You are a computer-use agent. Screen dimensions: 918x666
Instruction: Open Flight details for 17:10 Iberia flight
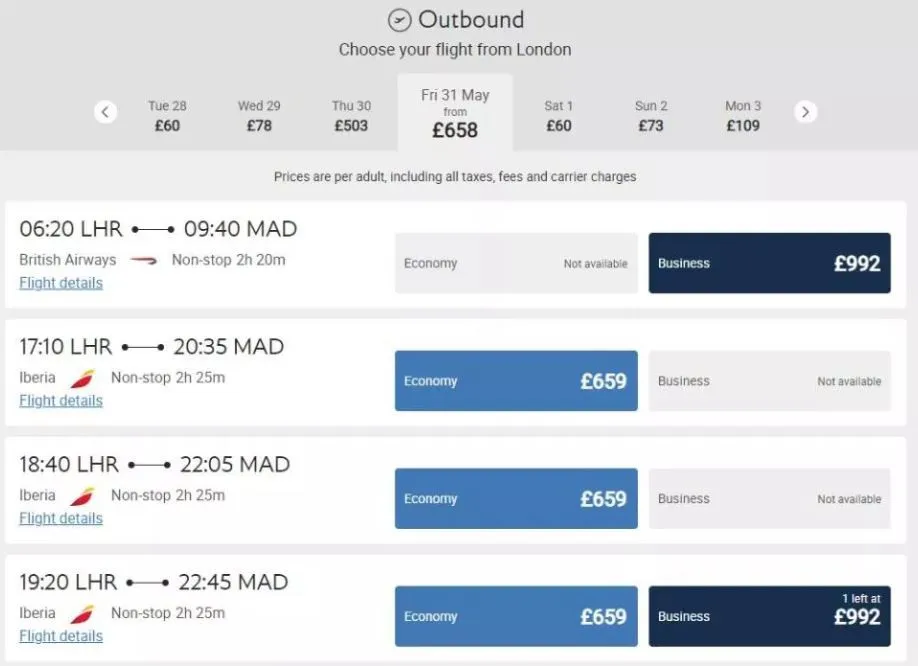(61, 401)
